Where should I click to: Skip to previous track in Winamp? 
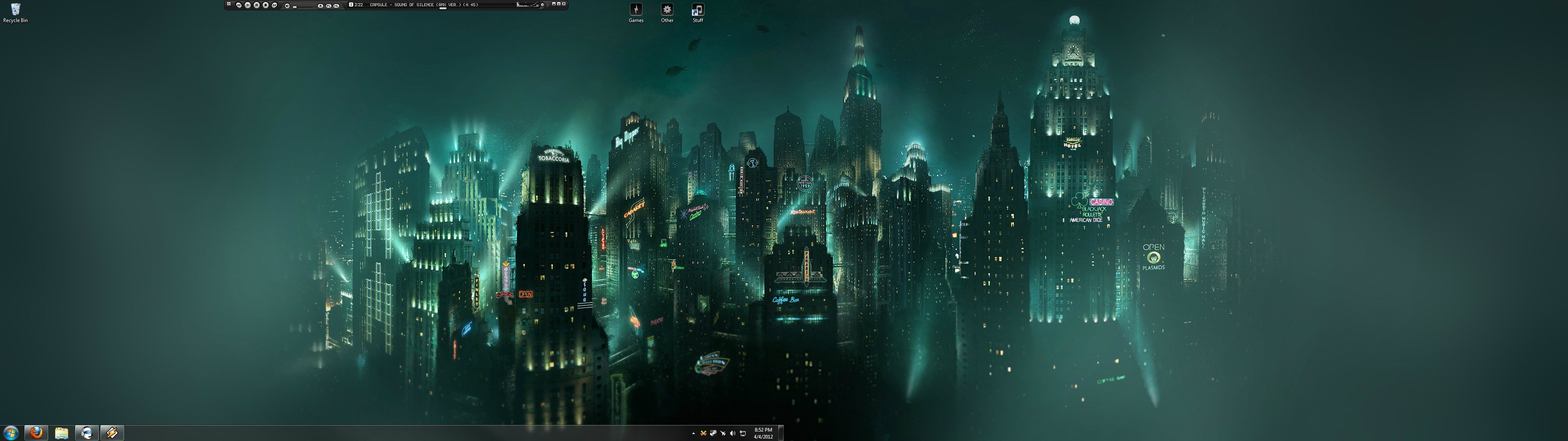(239, 5)
